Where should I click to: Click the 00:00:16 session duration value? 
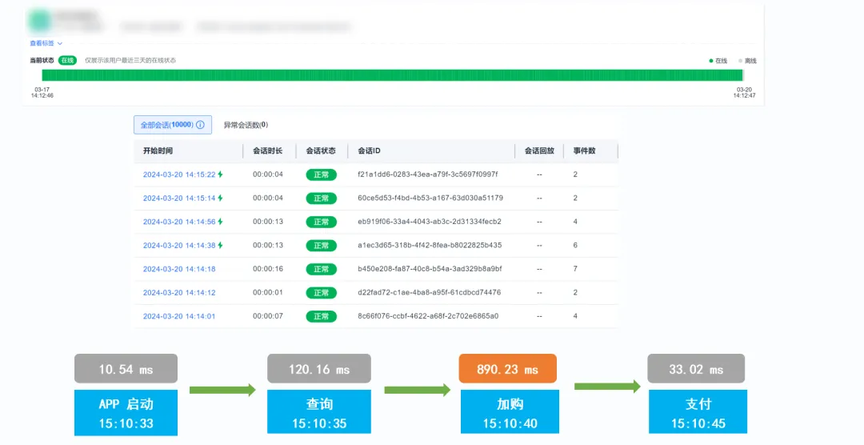click(268, 269)
